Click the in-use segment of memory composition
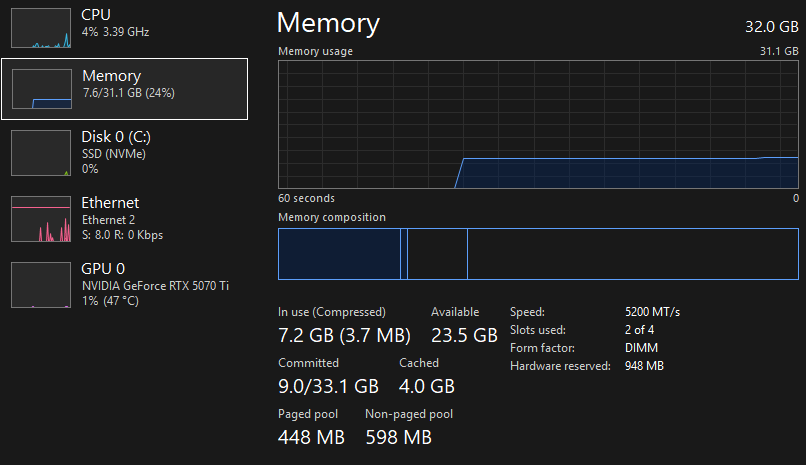Image resolution: width=806 pixels, height=465 pixels. [x=339, y=254]
